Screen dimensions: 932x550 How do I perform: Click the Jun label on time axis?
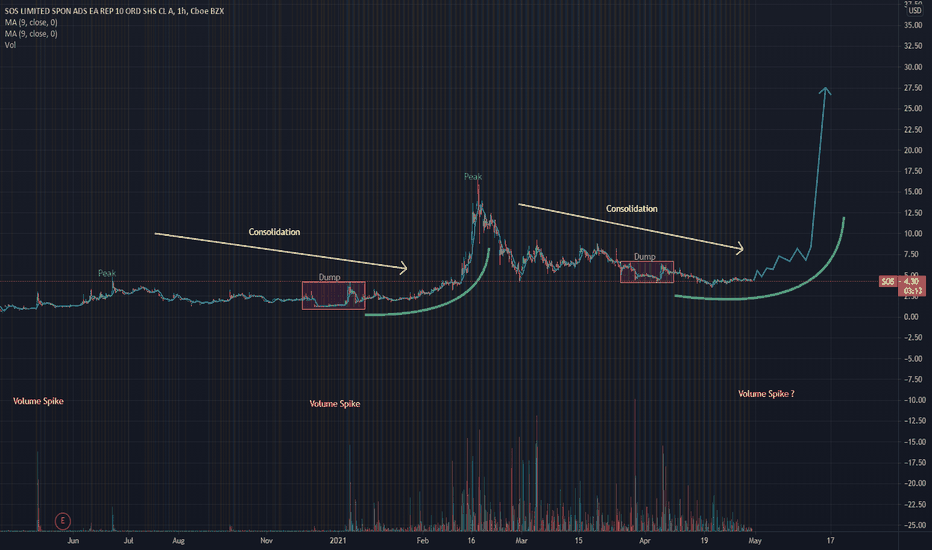(x=73, y=540)
